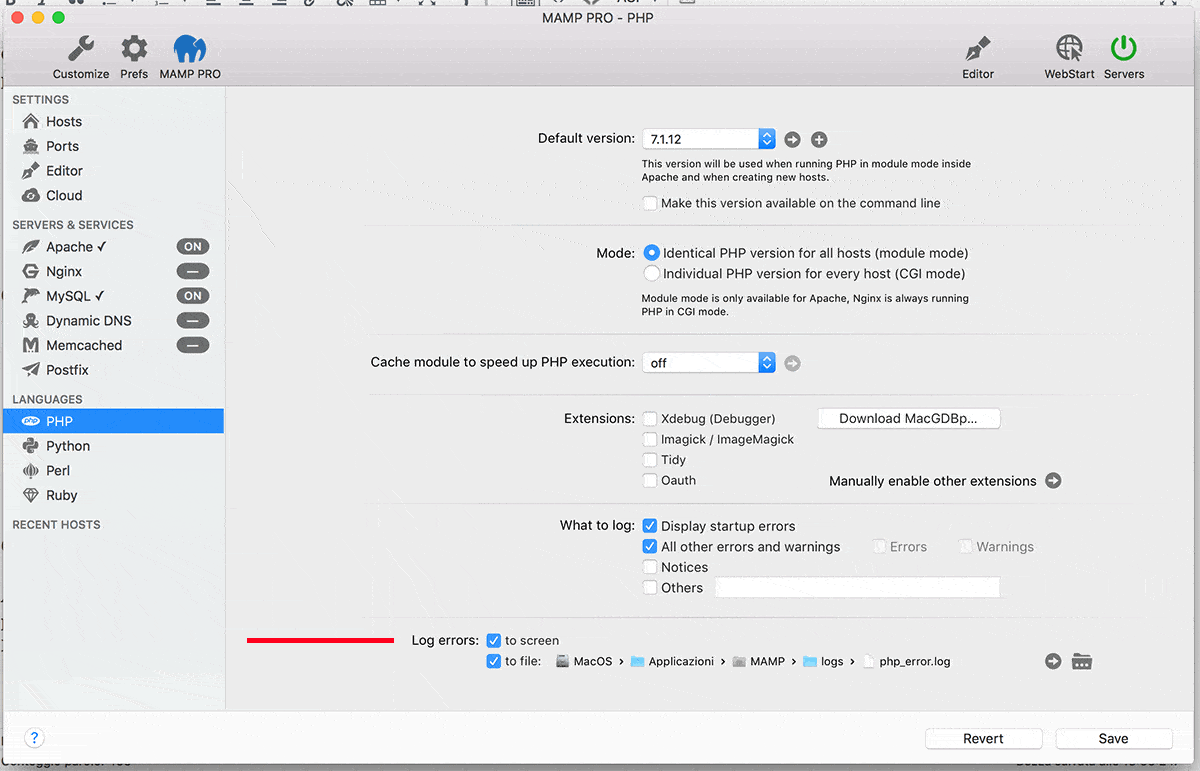
Task: Toggle the Dynamic DNS switch
Action: click(193, 321)
